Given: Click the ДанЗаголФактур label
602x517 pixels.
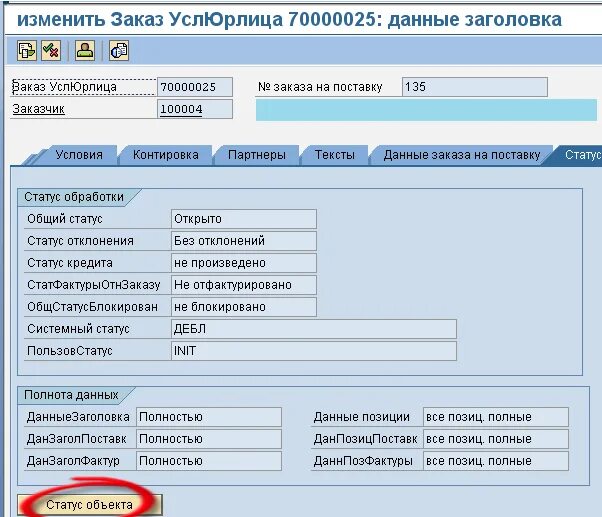Looking at the screenshot, I should tap(73, 461).
